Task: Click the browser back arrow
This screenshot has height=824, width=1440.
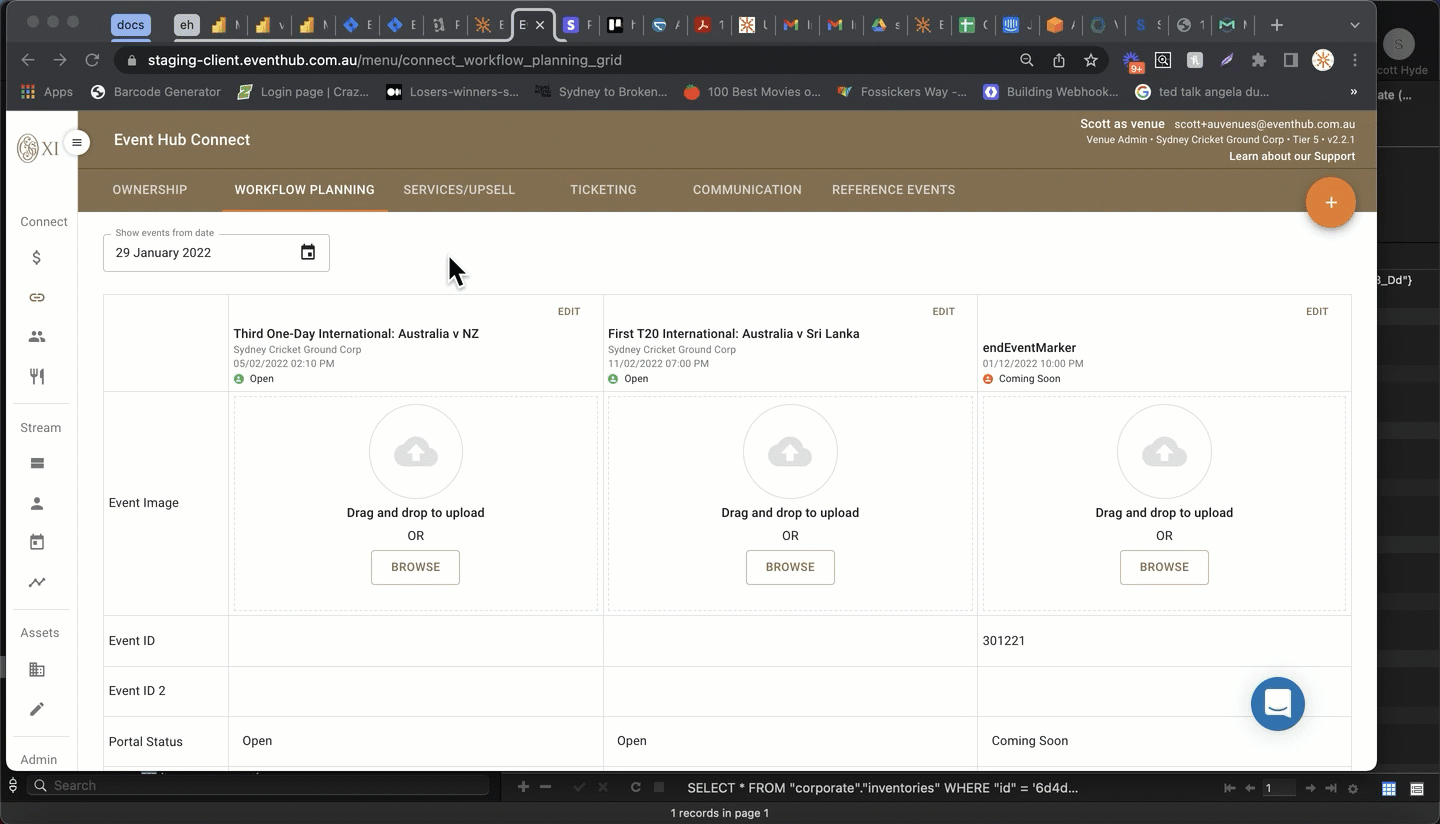Action: pyautogui.click(x=28, y=60)
